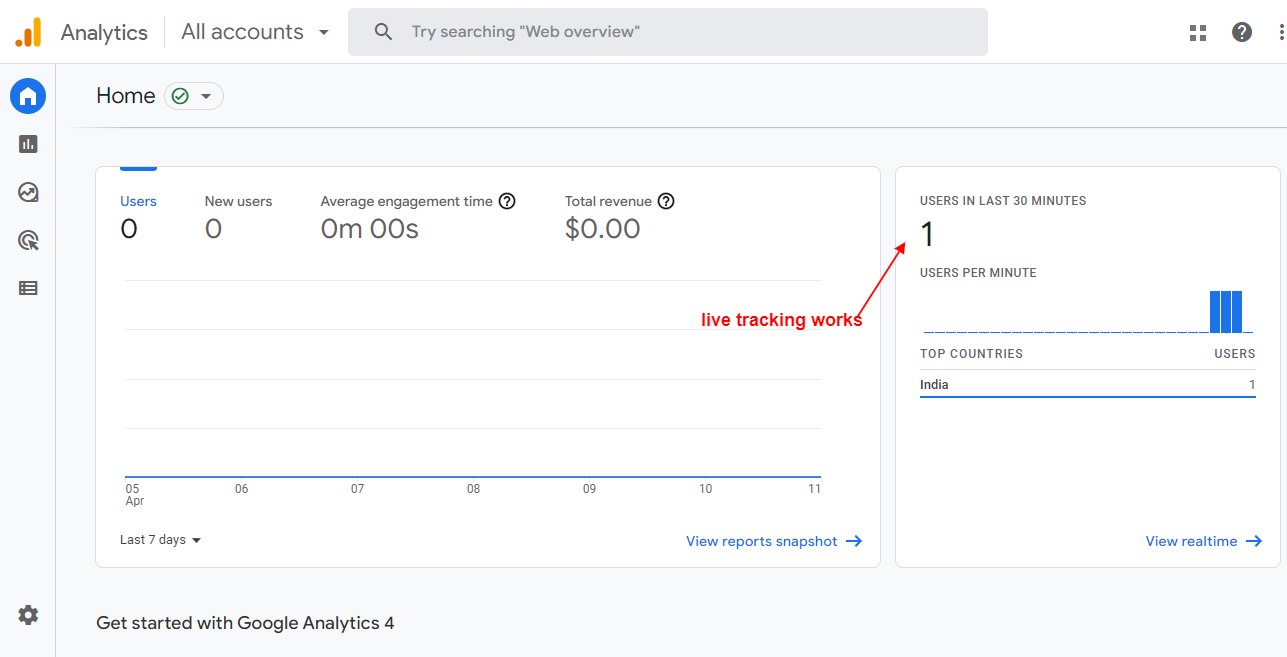Click the Home page heading
The width and height of the screenshot is (1287, 657).
pos(126,96)
